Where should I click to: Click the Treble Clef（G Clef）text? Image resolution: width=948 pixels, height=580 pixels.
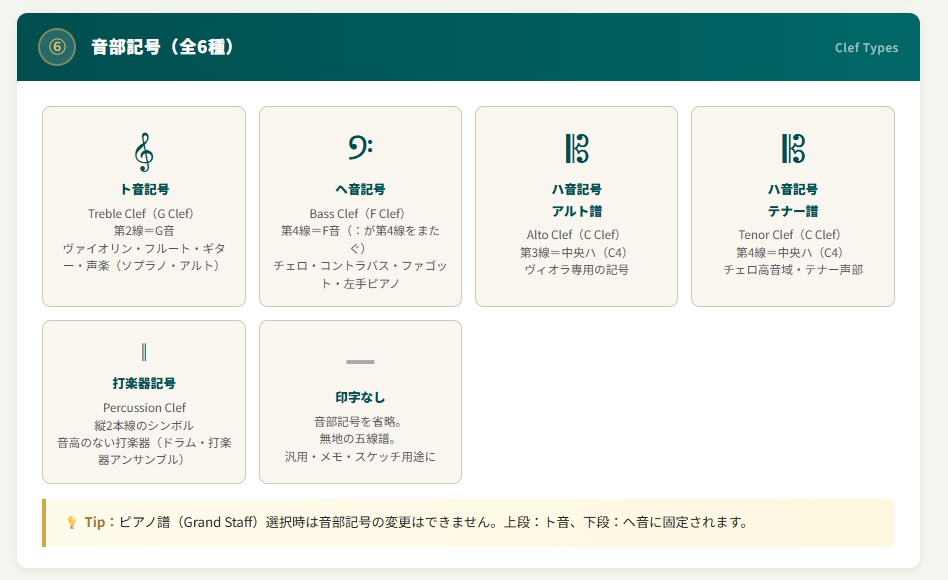click(x=141, y=213)
